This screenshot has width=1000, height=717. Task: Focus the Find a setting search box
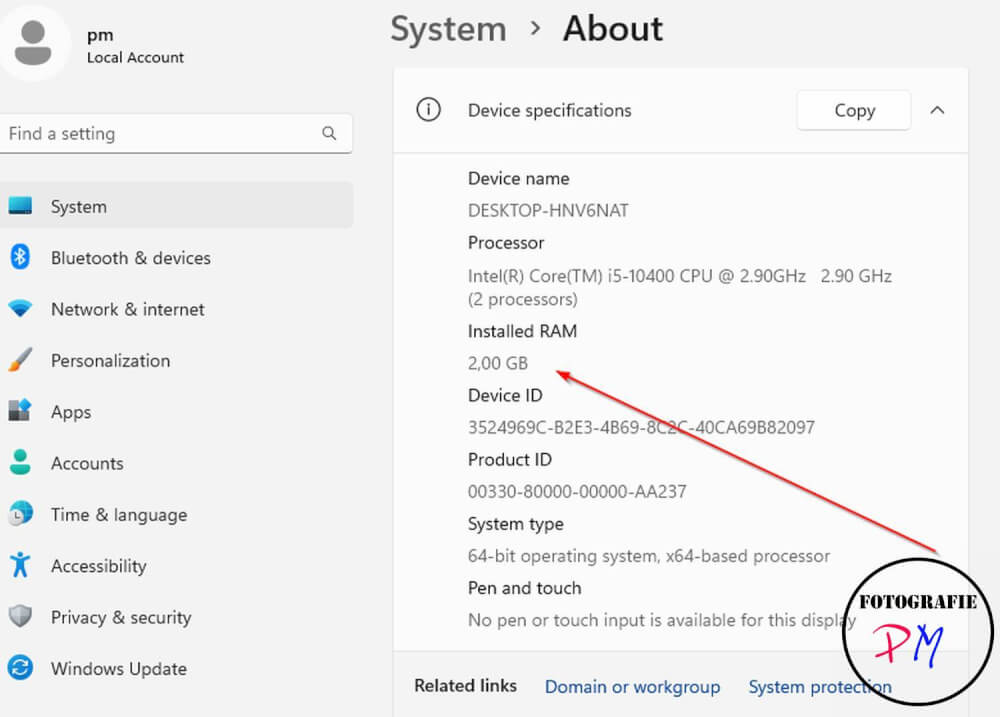click(176, 133)
